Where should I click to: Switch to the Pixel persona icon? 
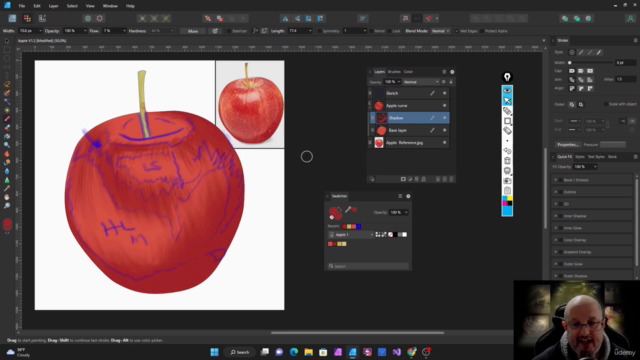tap(27, 18)
